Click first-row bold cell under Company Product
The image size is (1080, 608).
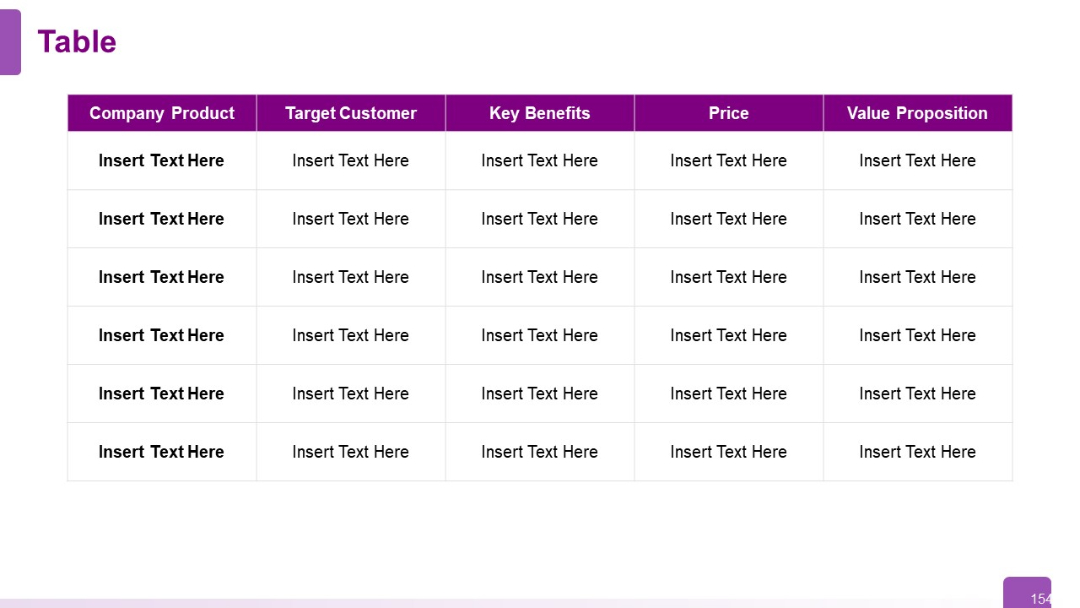pos(161,161)
